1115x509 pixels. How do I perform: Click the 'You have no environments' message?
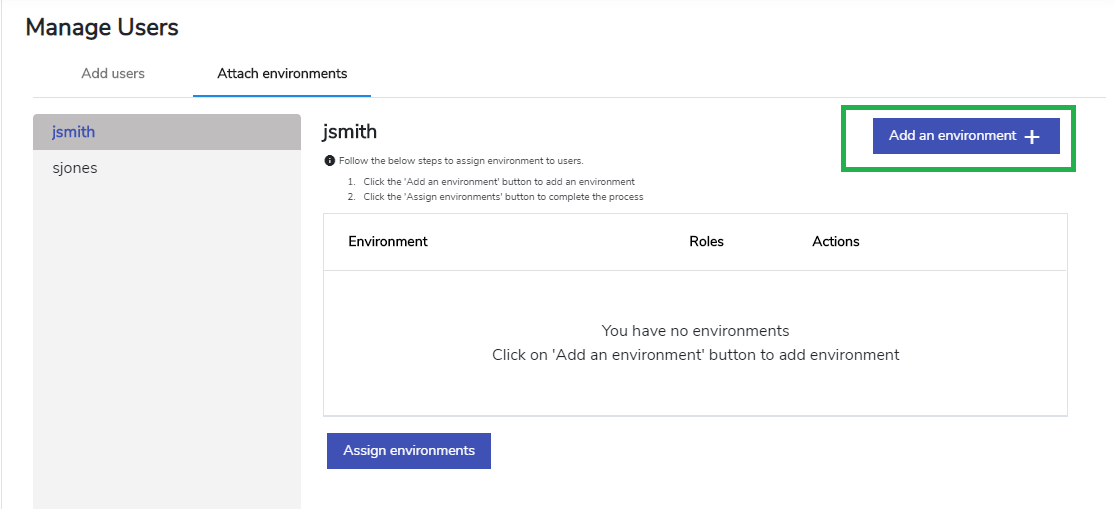tap(695, 331)
